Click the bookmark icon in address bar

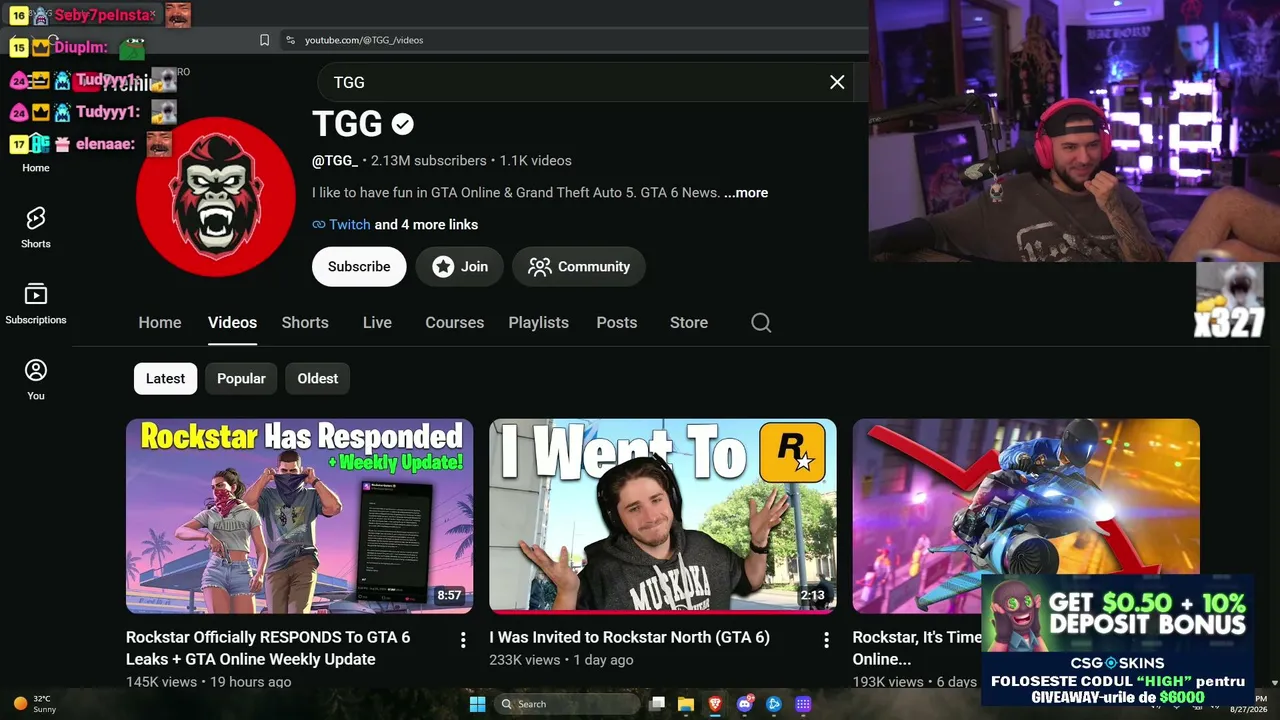click(x=264, y=40)
